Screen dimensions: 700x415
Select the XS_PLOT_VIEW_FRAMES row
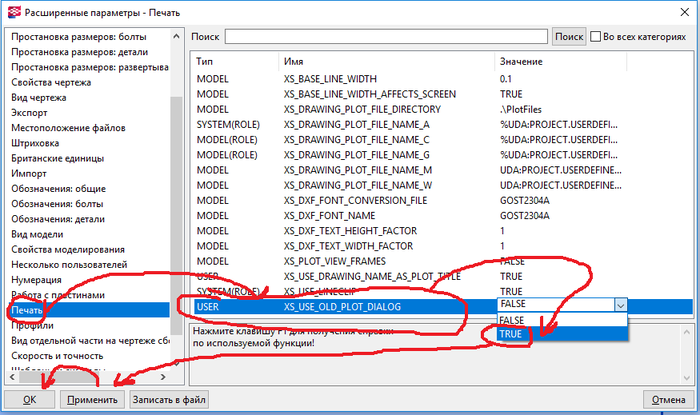click(x=335, y=261)
